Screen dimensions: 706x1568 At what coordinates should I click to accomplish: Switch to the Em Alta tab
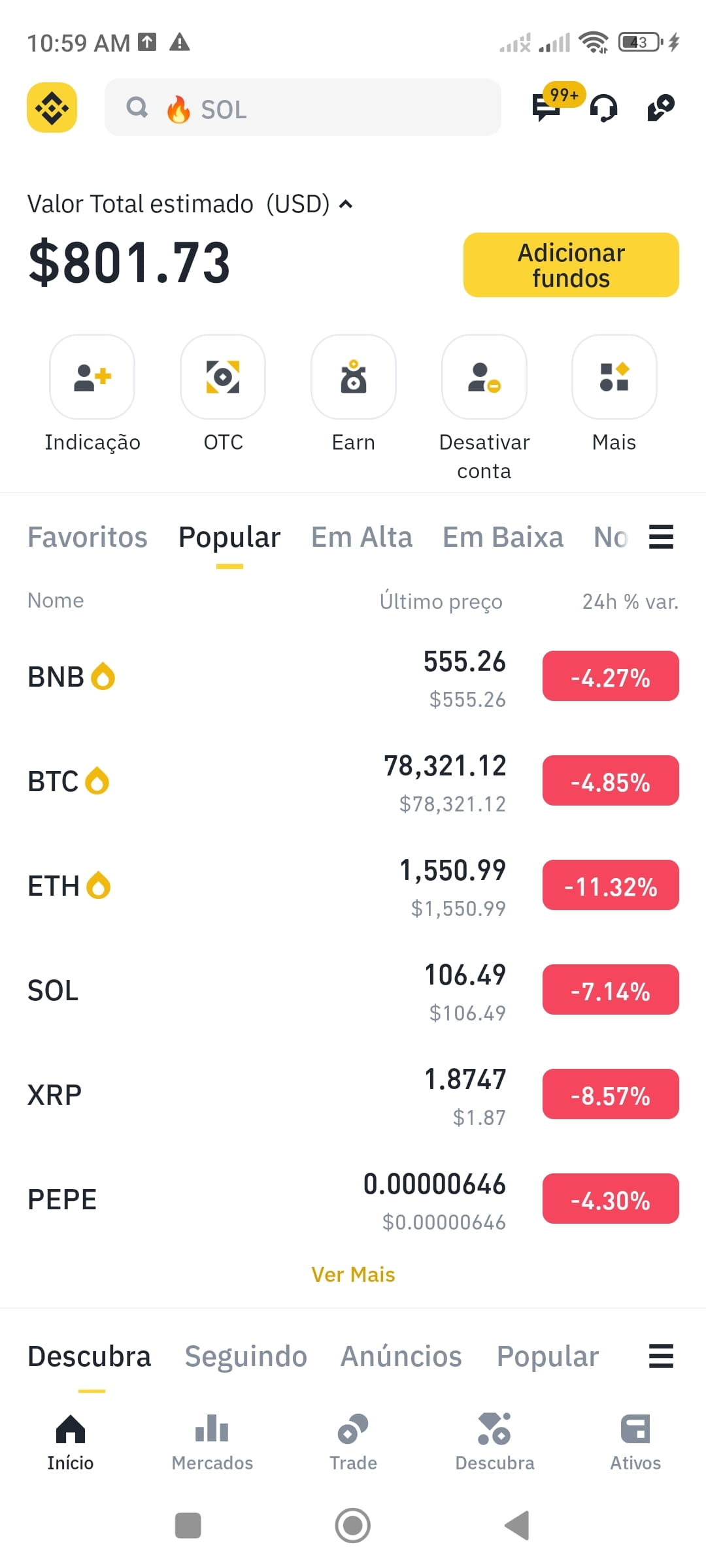tap(361, 537)
